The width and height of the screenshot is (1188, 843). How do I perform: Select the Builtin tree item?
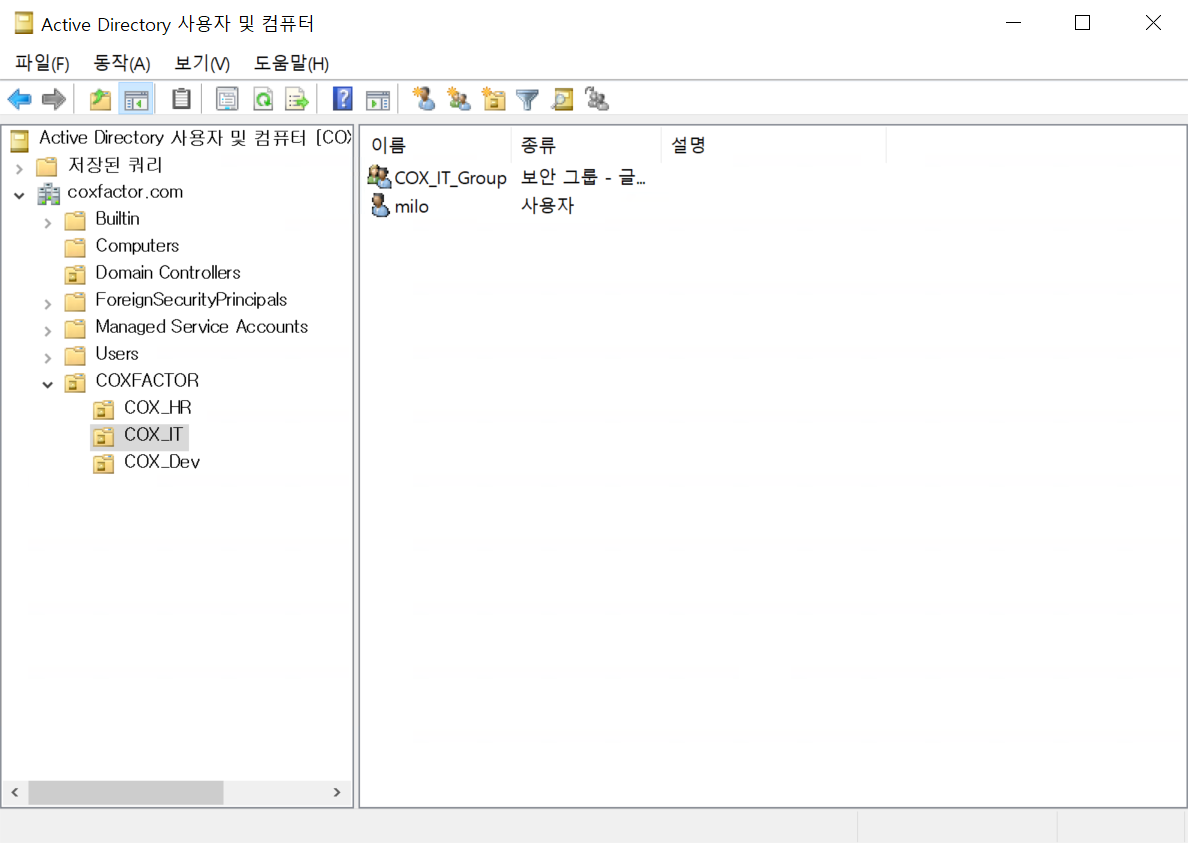click(117, 219)
